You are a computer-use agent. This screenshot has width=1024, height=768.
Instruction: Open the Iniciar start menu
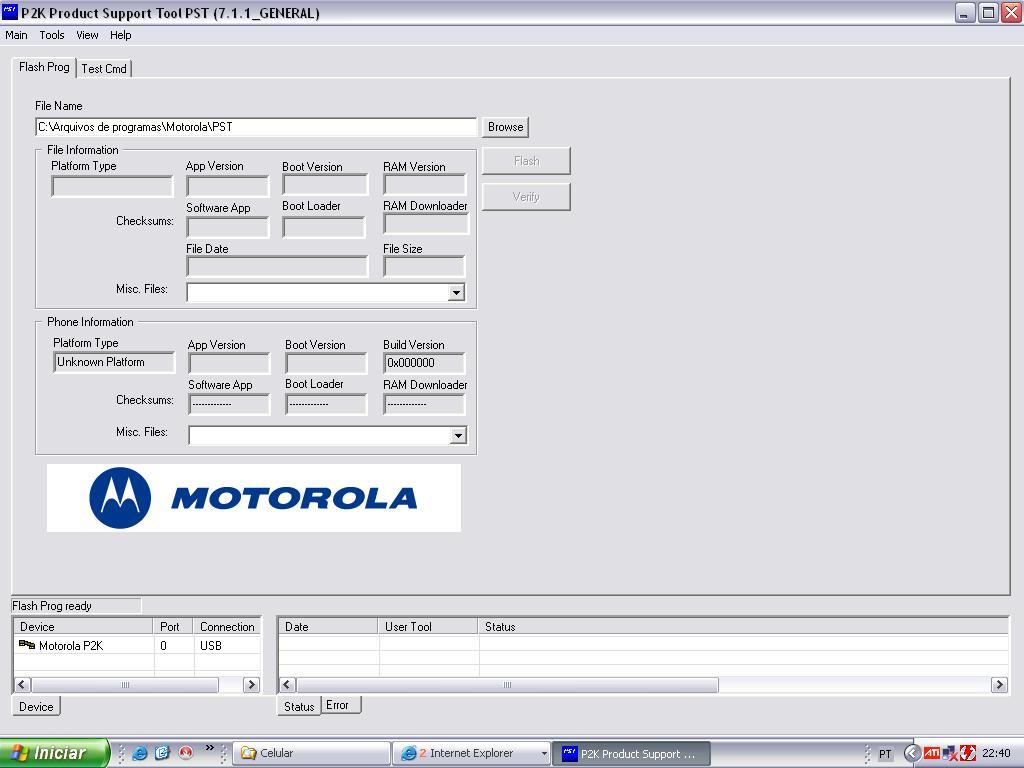(x=55, y=753)
